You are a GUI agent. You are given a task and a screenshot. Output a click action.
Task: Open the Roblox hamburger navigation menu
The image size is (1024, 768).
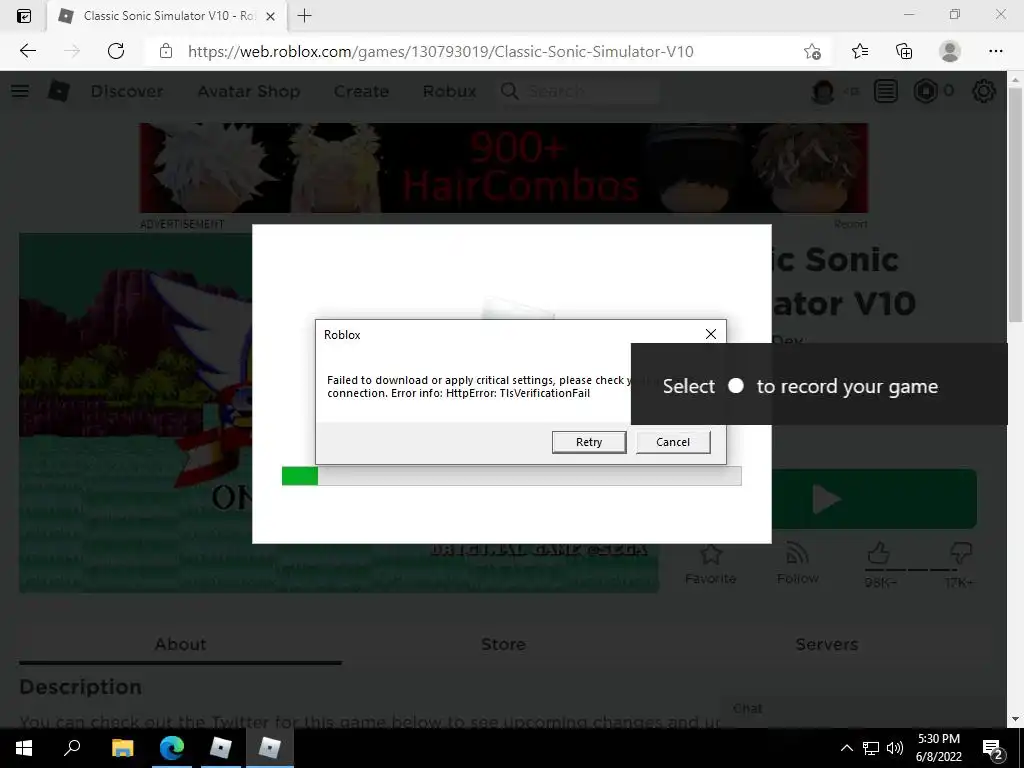[x=20, y=91]
